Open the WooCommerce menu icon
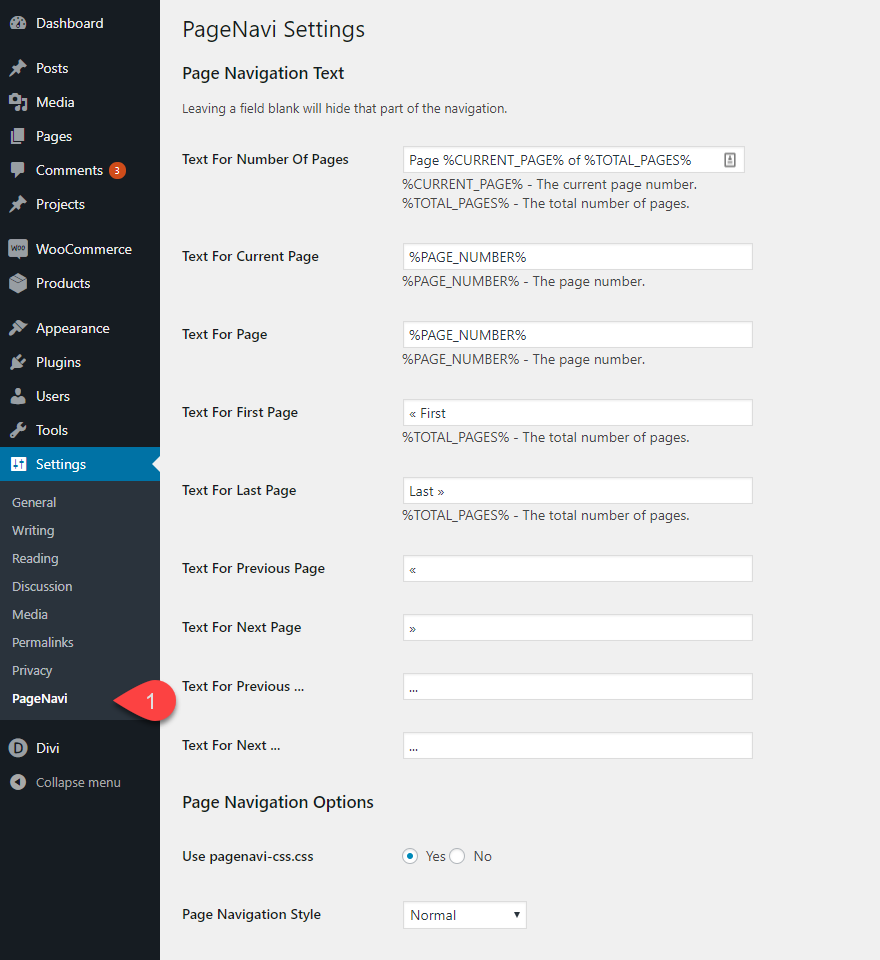This screenshot has height=960, width=880. click(18, 248)
